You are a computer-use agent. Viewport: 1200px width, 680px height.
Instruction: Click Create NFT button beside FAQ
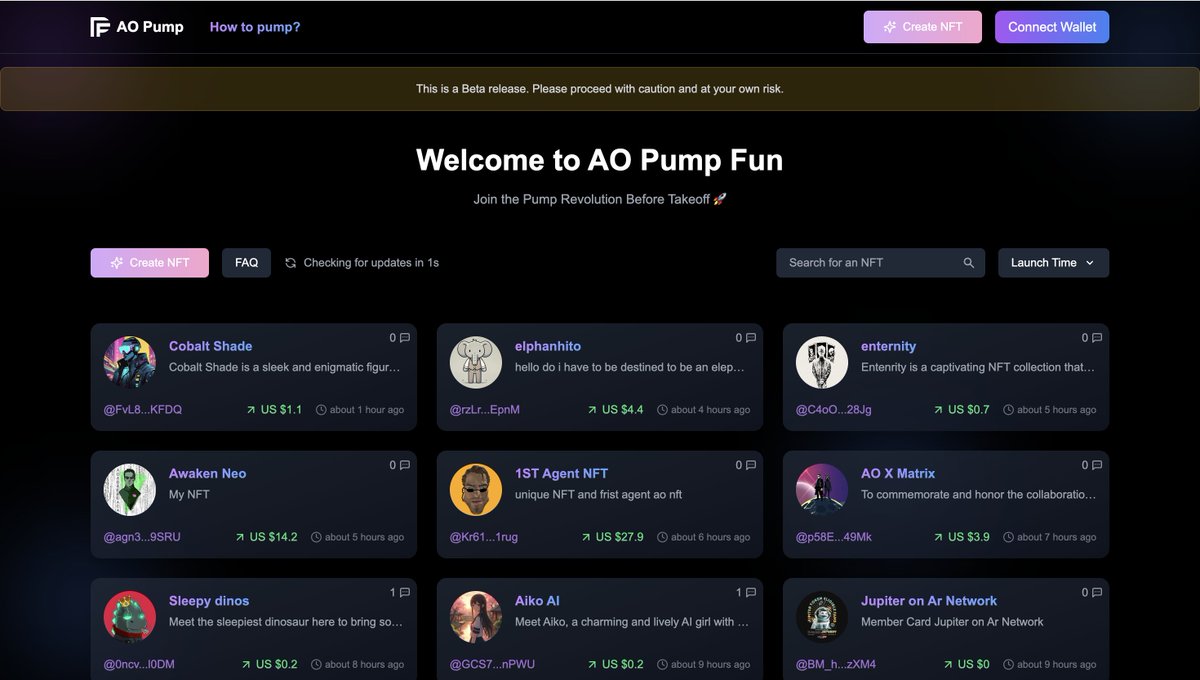pos(150,263)
